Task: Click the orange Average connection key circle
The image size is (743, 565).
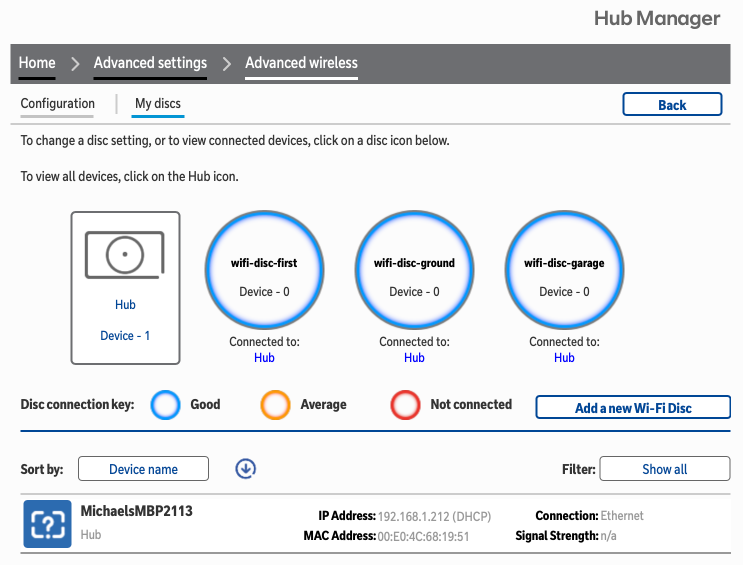Action: [276, 405]
